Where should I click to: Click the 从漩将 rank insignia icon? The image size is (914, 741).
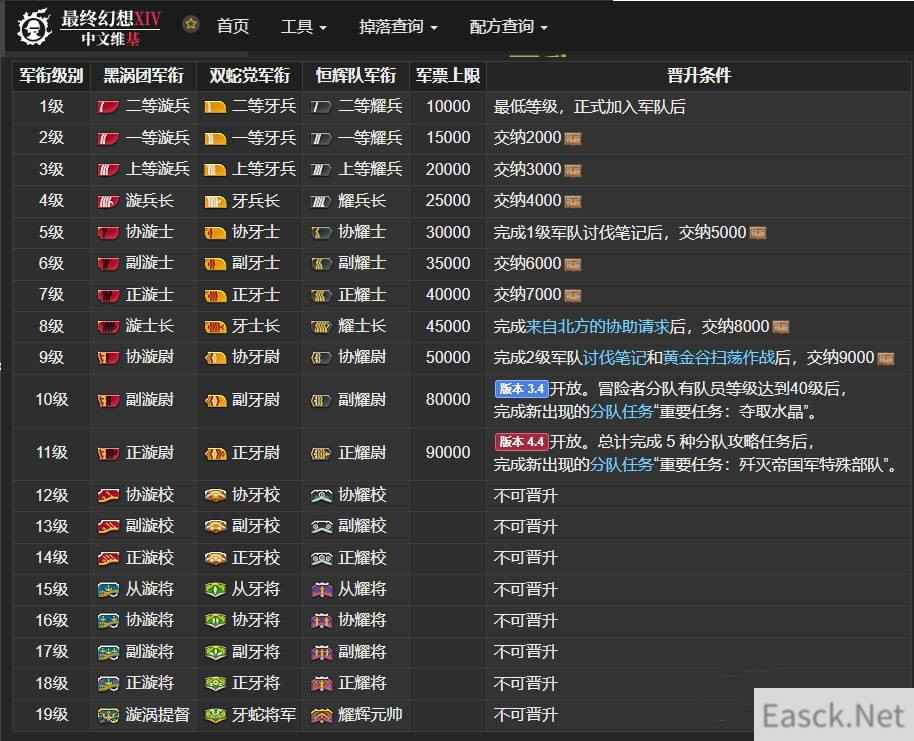108,589
